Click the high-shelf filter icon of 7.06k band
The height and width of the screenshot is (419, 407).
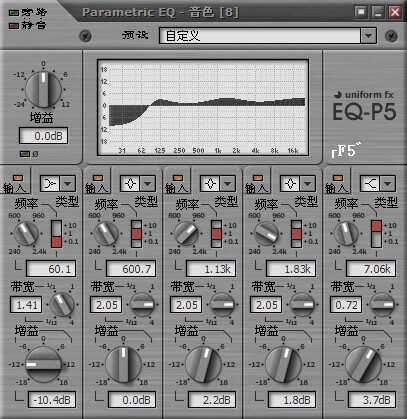coord(370,183)
